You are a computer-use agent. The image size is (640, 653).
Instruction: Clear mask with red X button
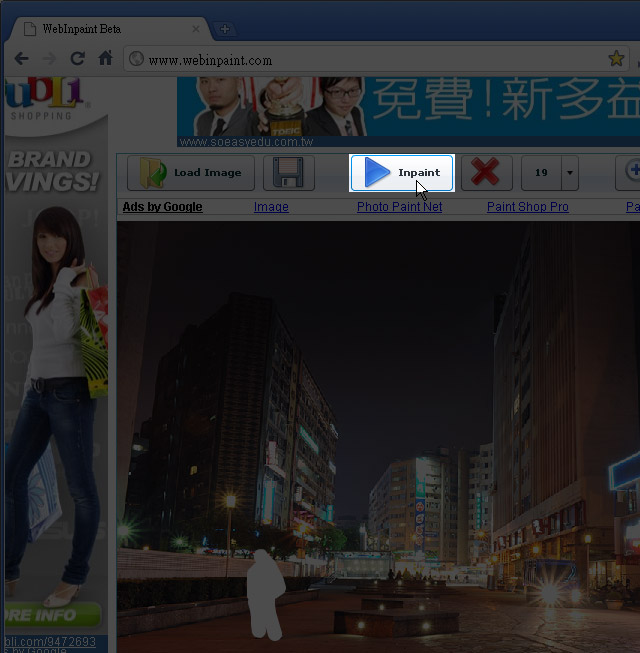click(x=487, y=173)
